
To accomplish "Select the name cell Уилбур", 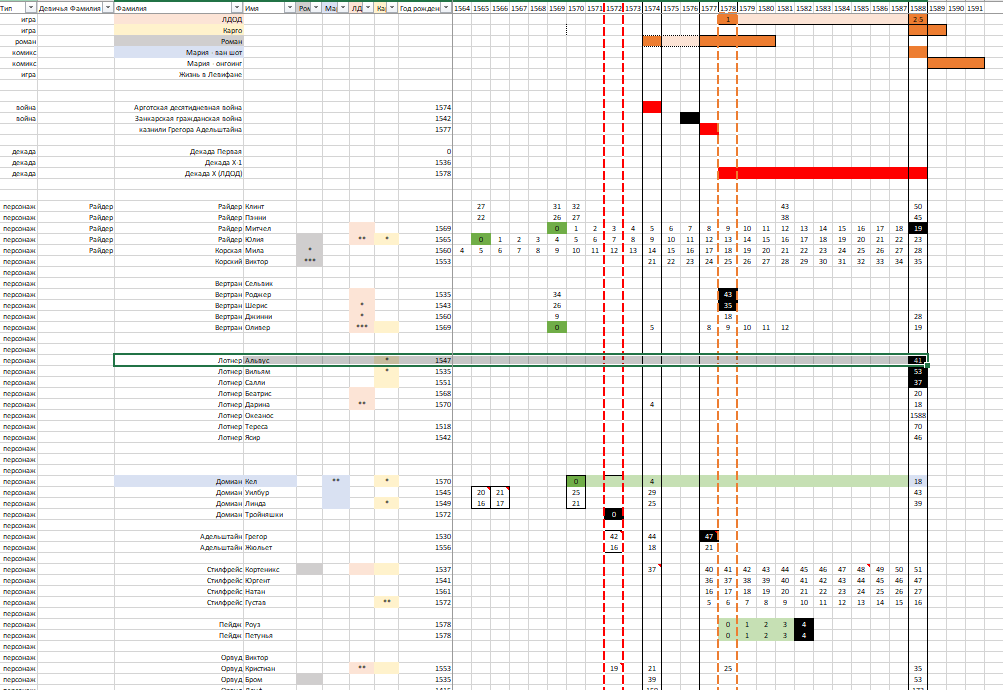I will point(270,492).
